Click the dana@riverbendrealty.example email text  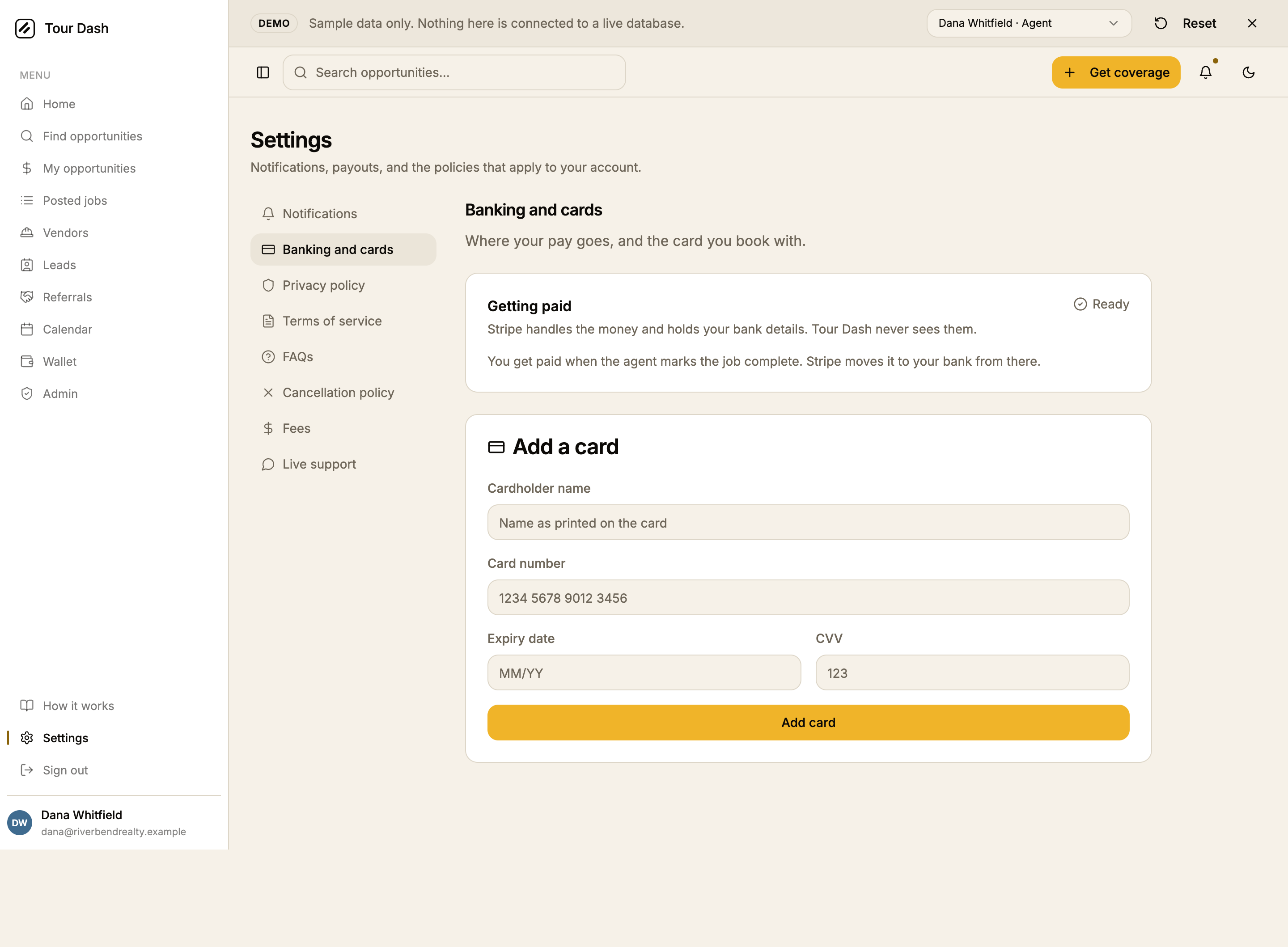[114, 831]
